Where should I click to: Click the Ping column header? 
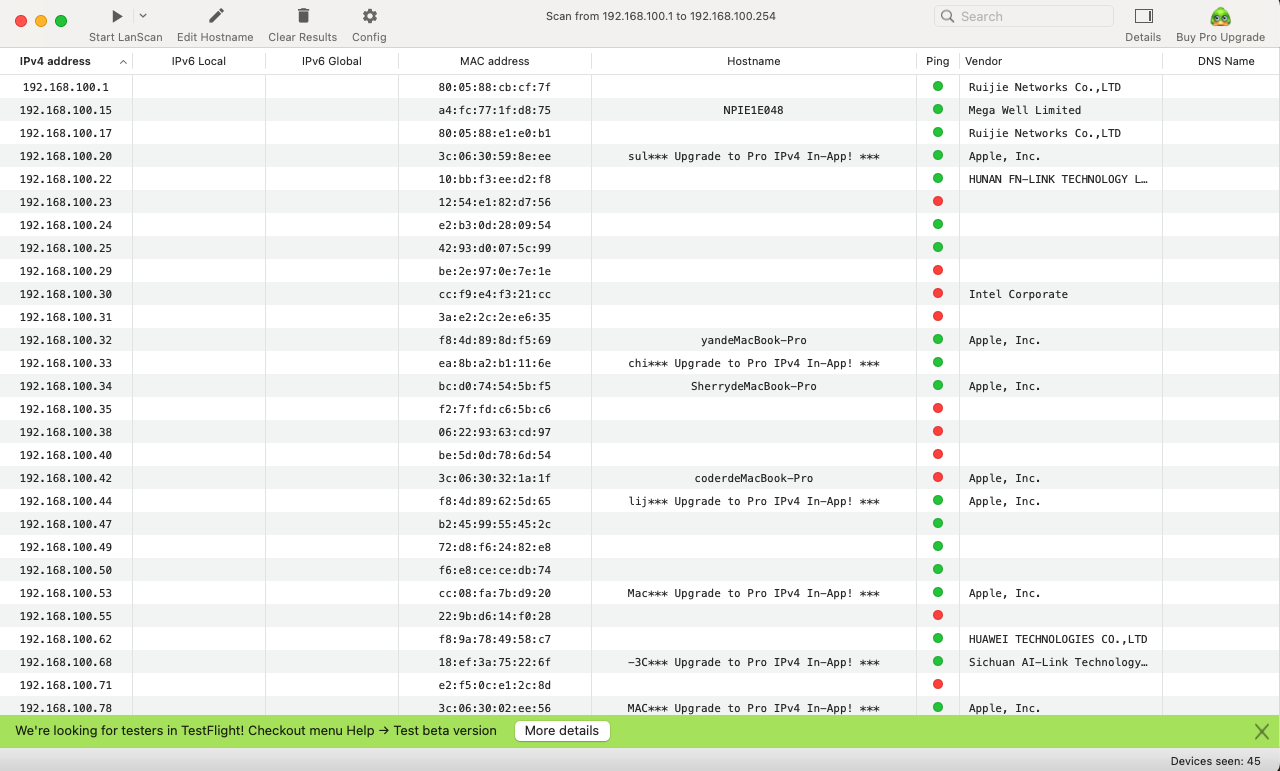(x=937, y=61)
